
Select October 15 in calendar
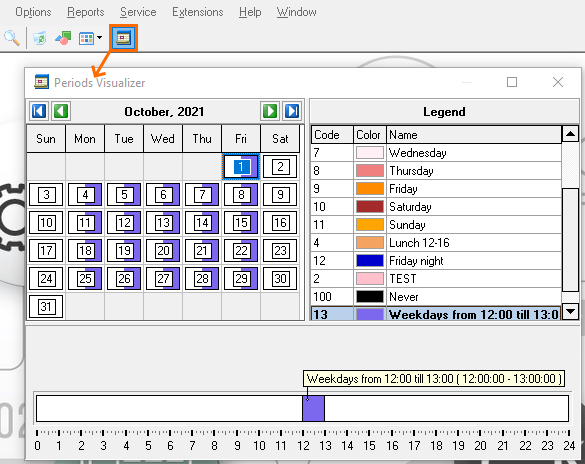(x=241, y=223)
